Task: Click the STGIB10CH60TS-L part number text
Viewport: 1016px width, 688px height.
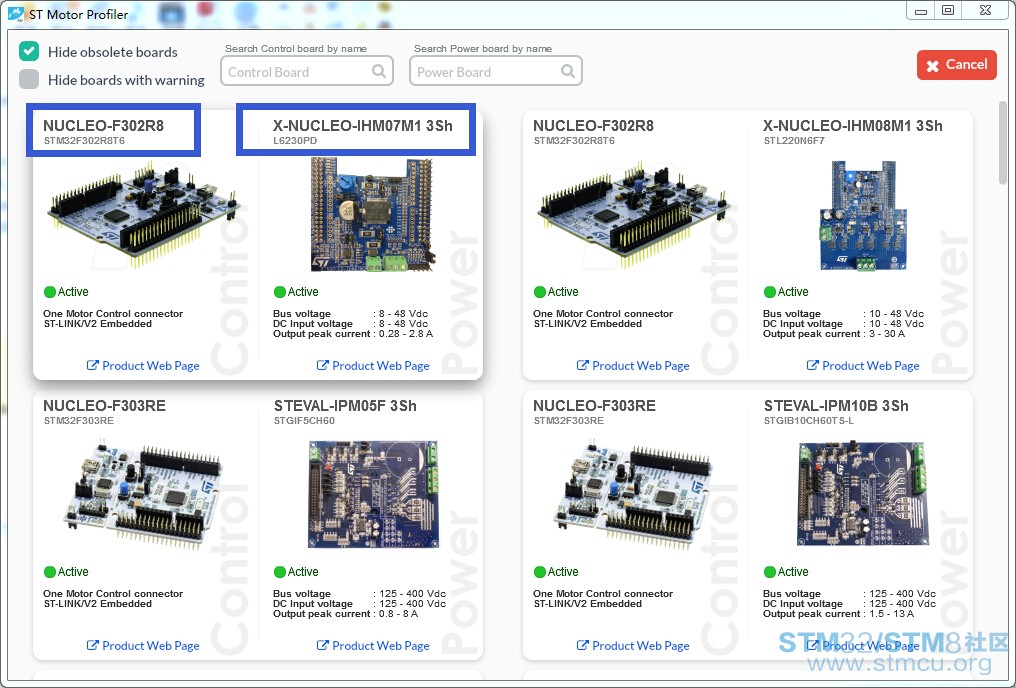Action: point(809,420)
